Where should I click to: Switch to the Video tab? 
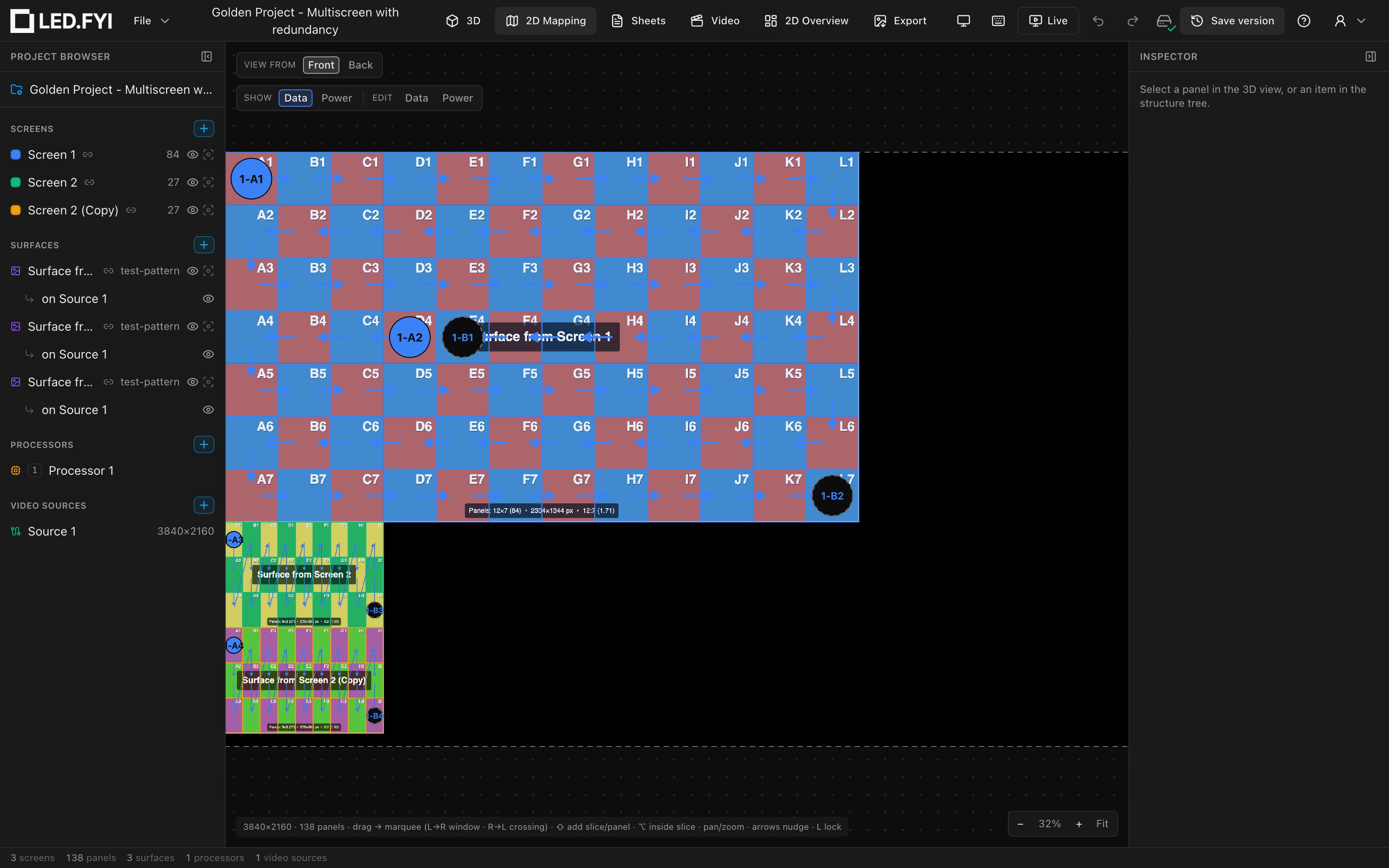coord(714,21)
